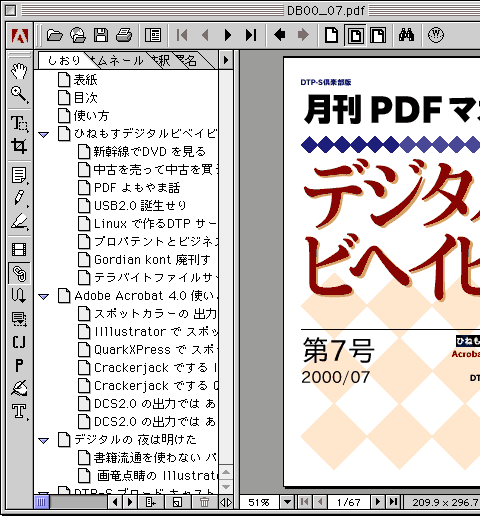The height and width of the screenshot is (516, 480).
Task: Click the open web page globe icon
Action: (78, 35)
